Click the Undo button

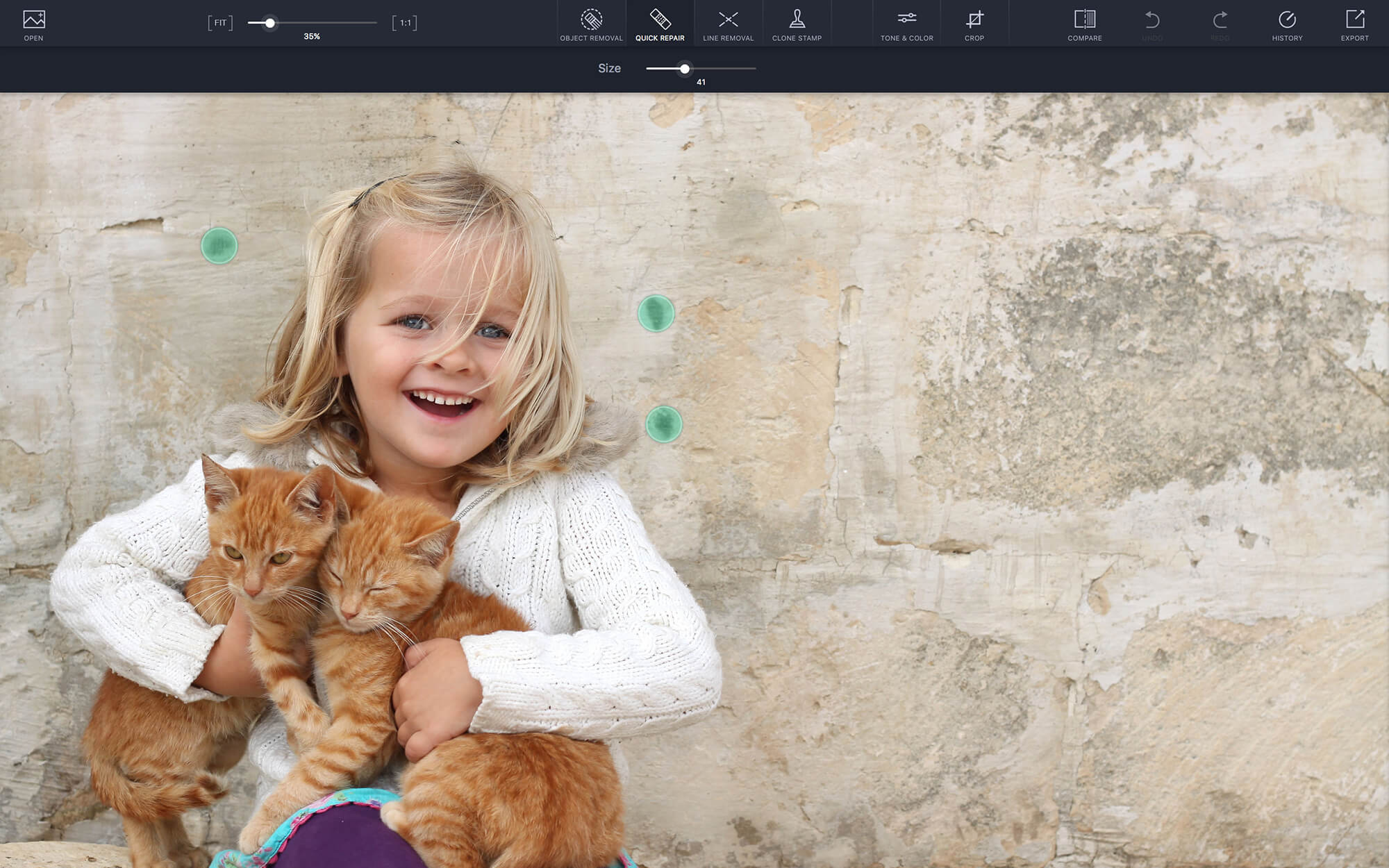1152,22
